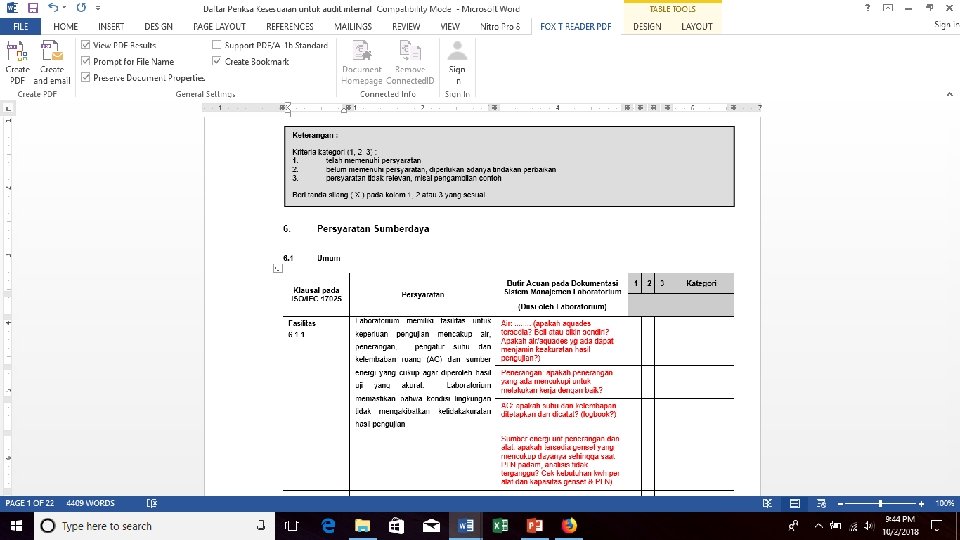This screenshot has height=540, width=960.
Task: Click the Keterangan text in gray box
Action: [x=315, y=135]
